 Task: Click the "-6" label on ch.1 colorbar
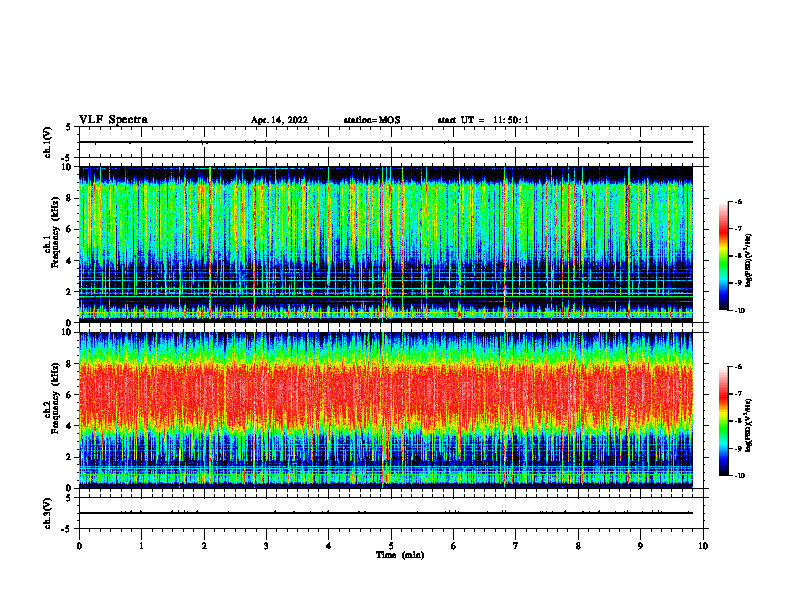point(739,201)
